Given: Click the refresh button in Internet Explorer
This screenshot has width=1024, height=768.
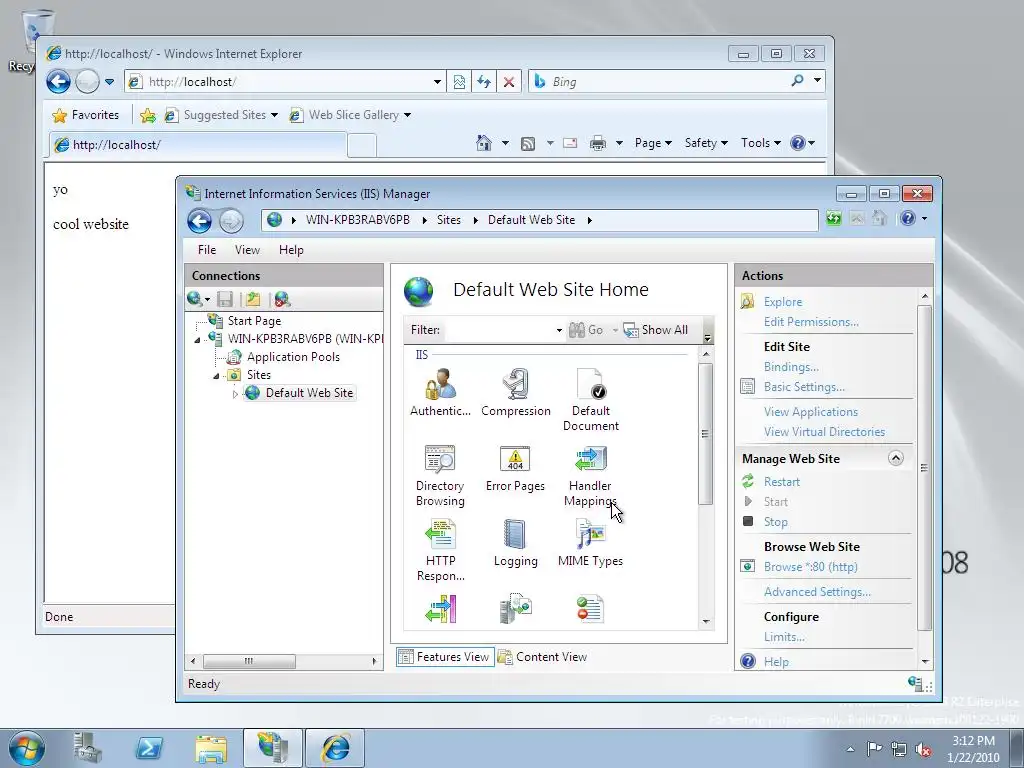Looking at the screenshot, I should (484, 82).
